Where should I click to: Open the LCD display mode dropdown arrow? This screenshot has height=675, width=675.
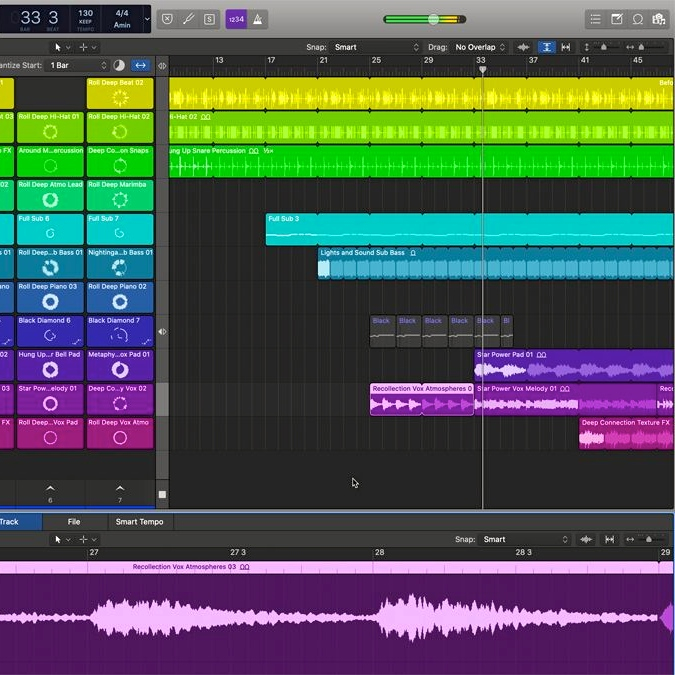147,19
